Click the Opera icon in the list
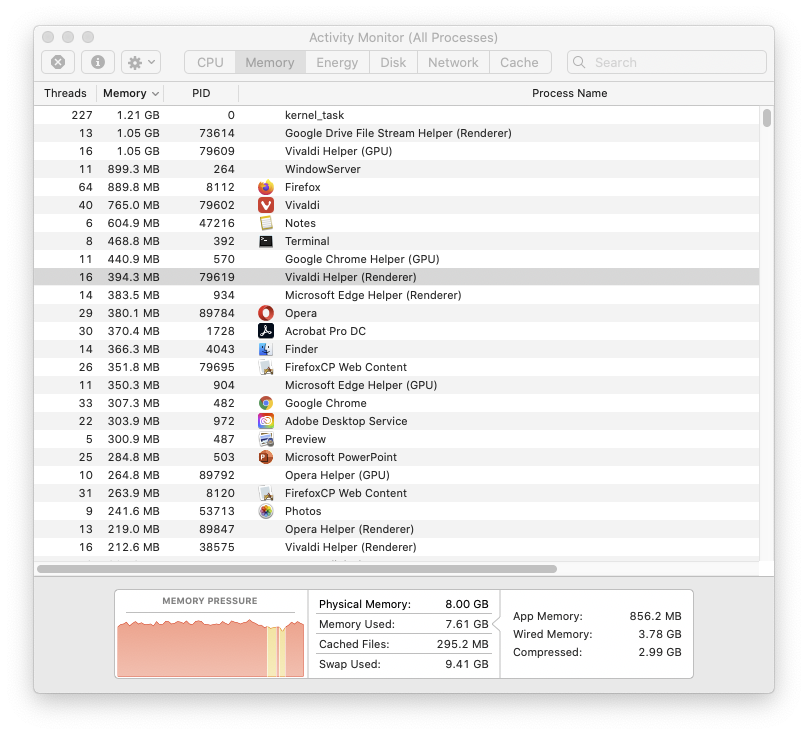Image resolution: width=808 pixels, height=735 pixels. point(266,313)
